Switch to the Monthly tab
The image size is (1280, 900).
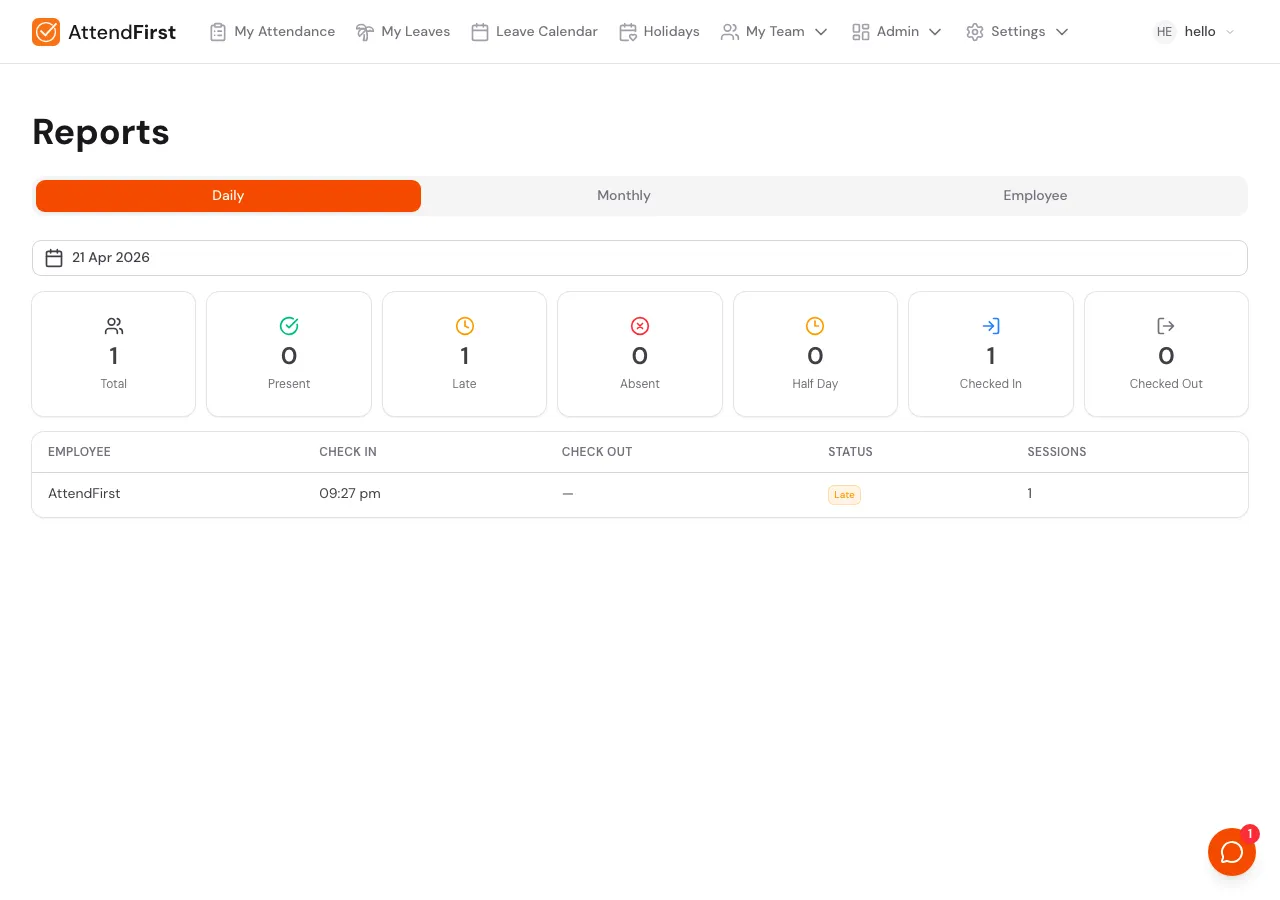623,196
